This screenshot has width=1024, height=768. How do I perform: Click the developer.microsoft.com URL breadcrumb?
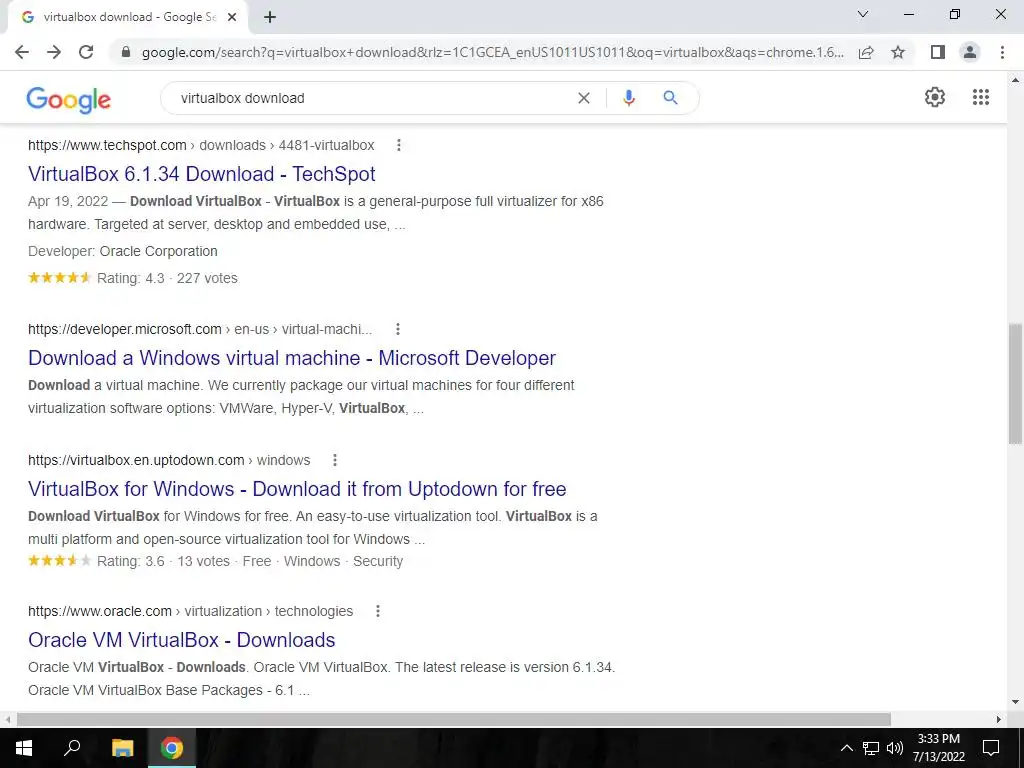(200, 329)
